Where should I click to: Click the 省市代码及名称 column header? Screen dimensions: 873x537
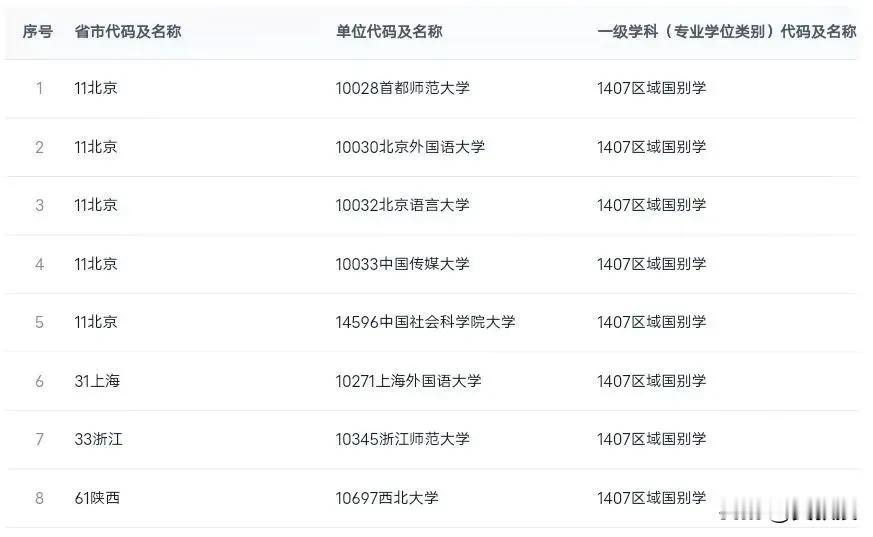coord(128,32)
